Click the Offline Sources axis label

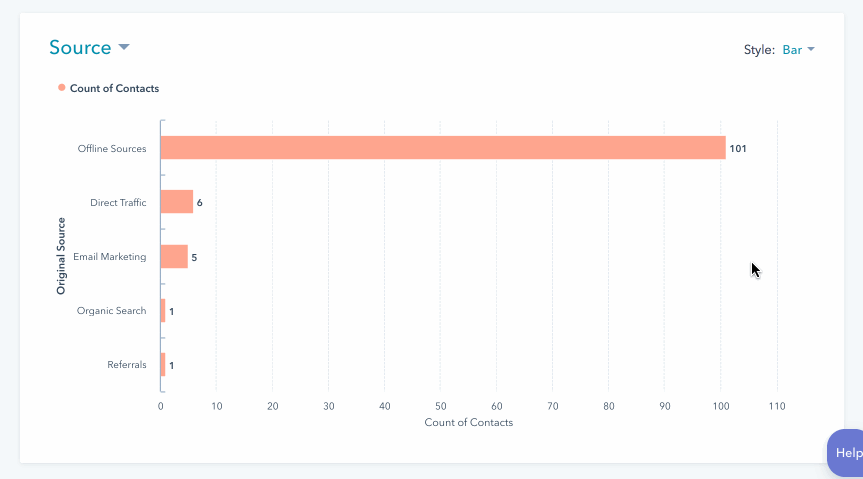click(x=112, y=149)
